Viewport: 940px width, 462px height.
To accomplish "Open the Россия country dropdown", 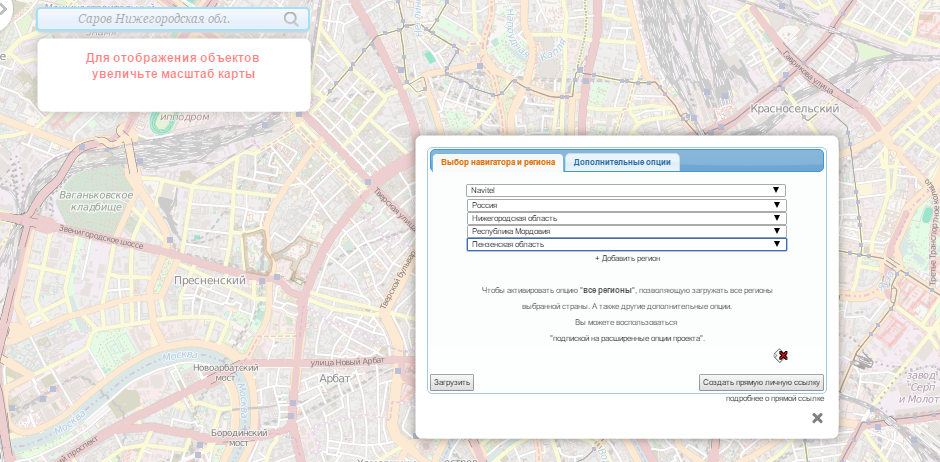I will [626, 205].
